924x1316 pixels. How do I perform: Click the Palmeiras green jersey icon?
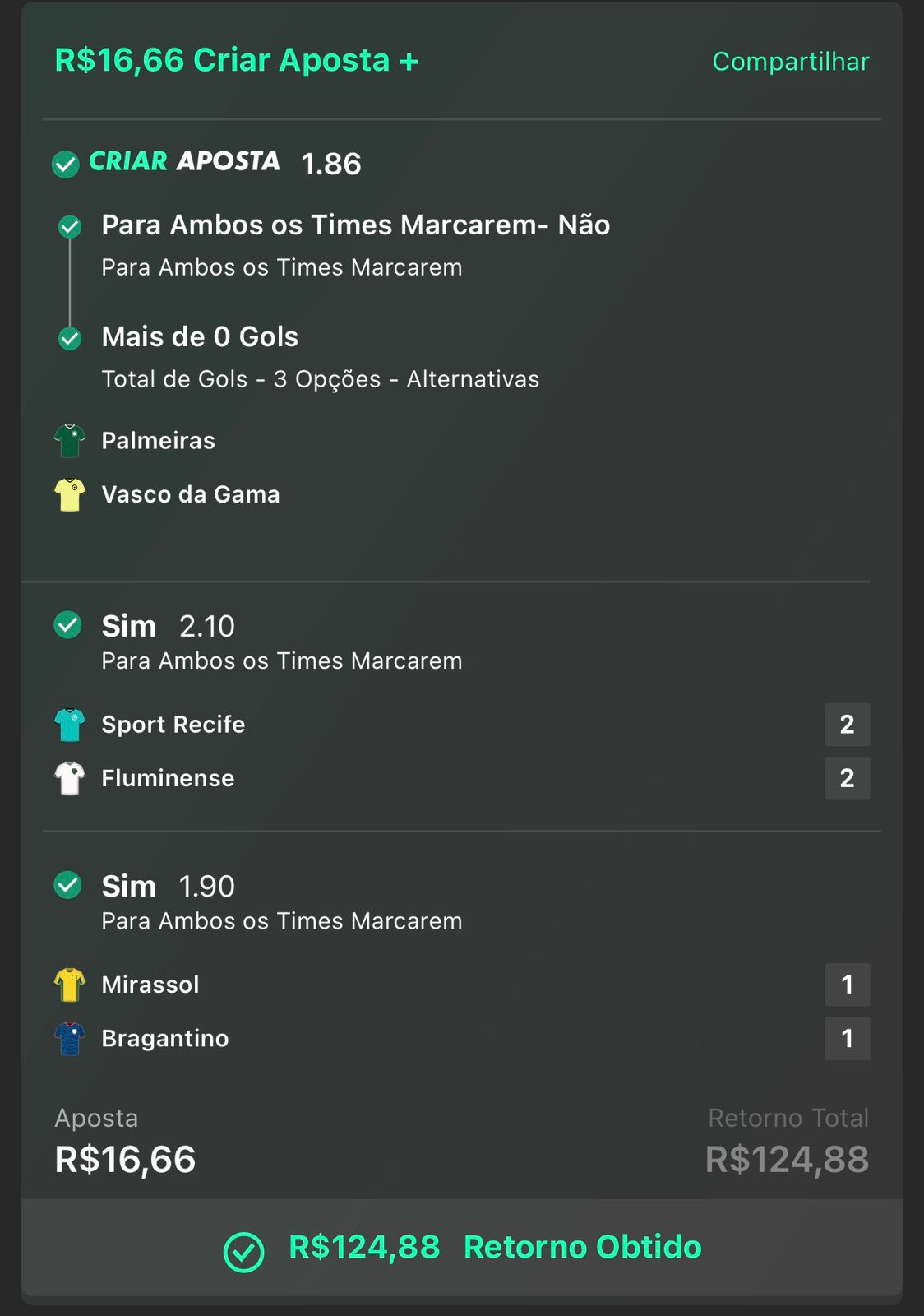tap(70, 441)
